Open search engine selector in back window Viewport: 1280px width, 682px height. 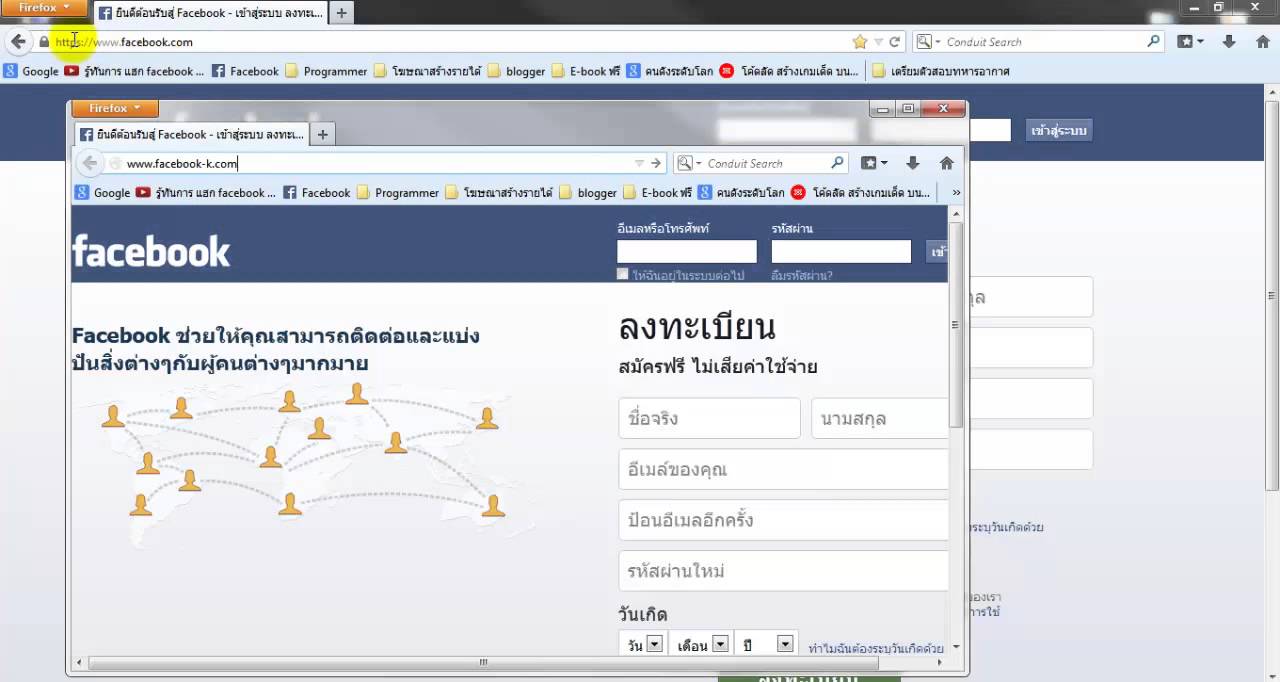tap(927, 42)
